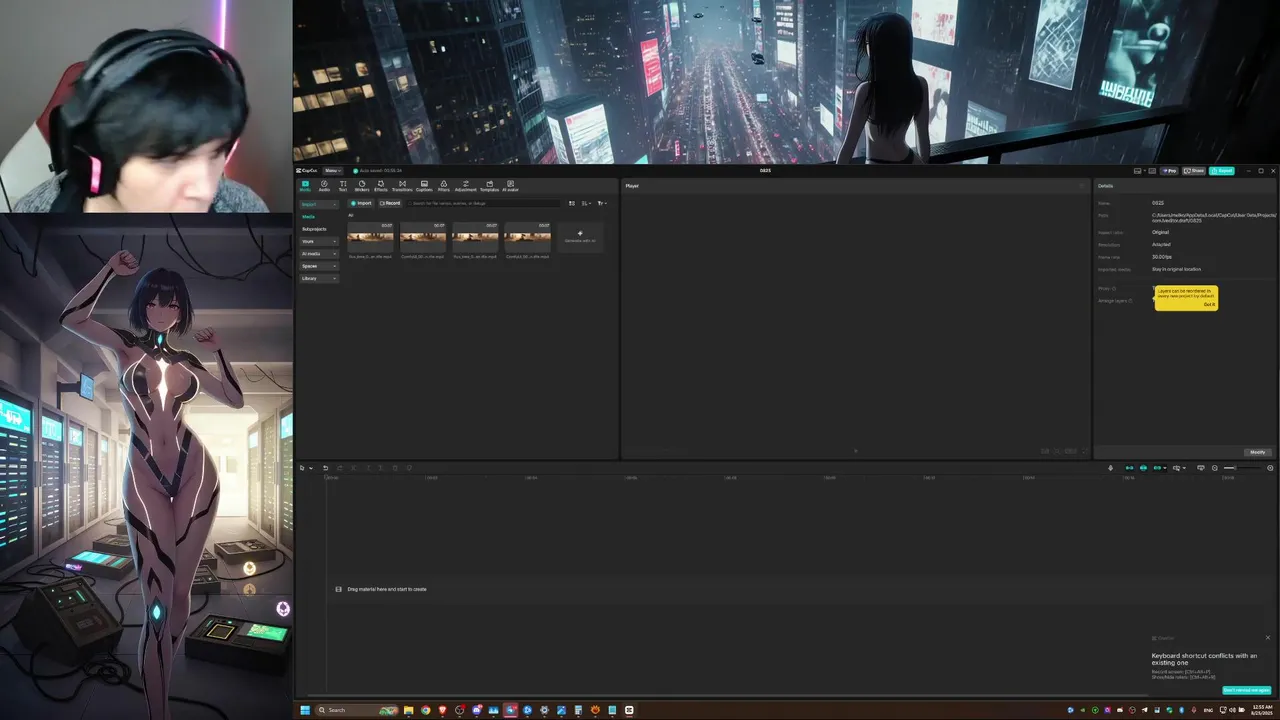Click the Import button
The height and width of the screenshot is (720, 1280).
(361, 203)
